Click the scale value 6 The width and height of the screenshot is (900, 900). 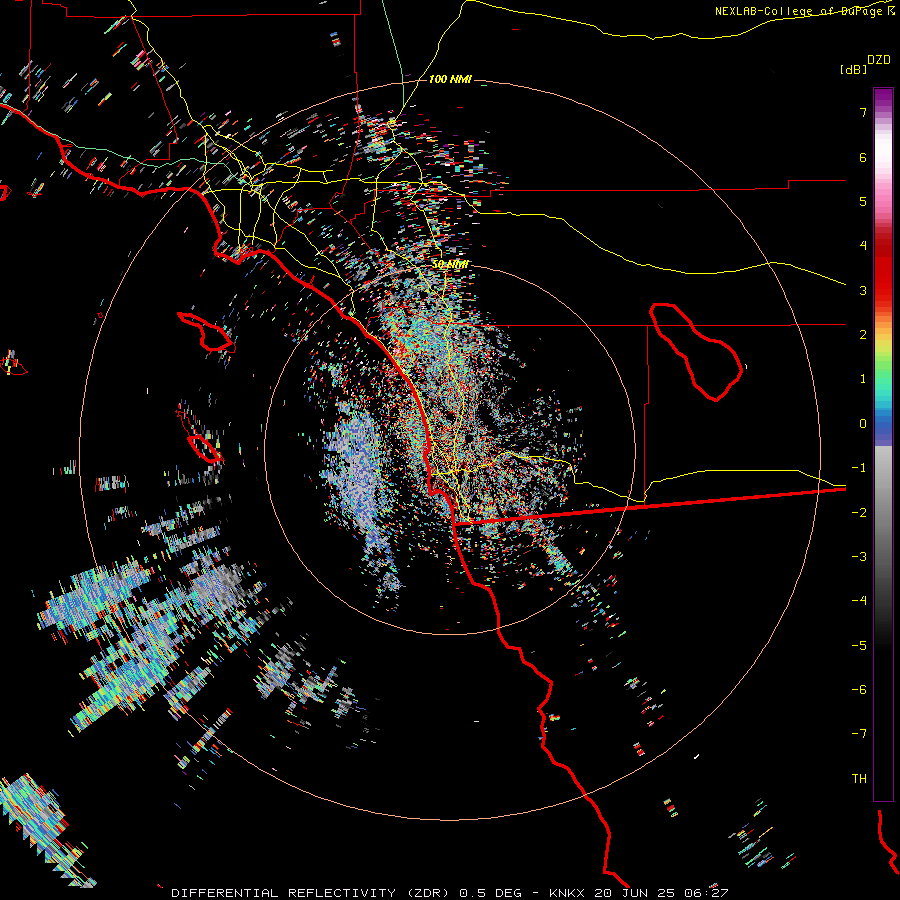point(863,157)
